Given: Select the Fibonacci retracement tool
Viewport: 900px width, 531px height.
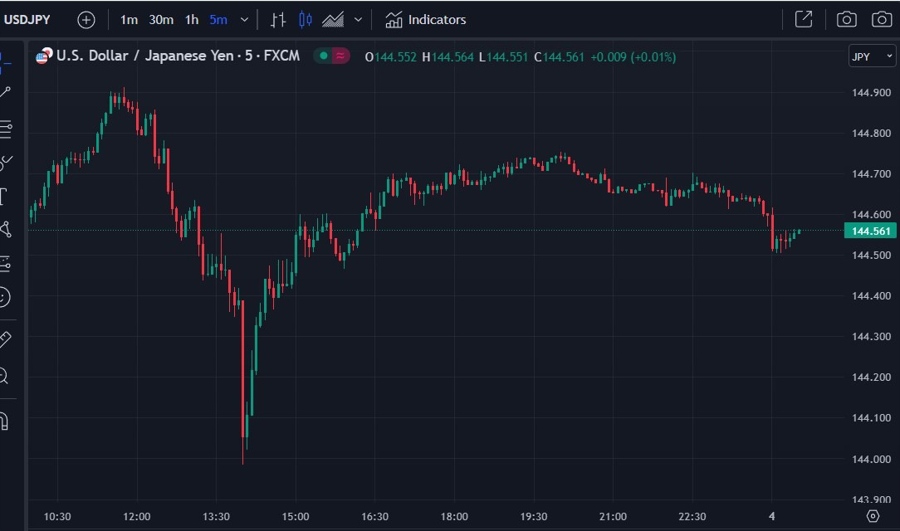Looking at the screenshot, I should point(5,129).
